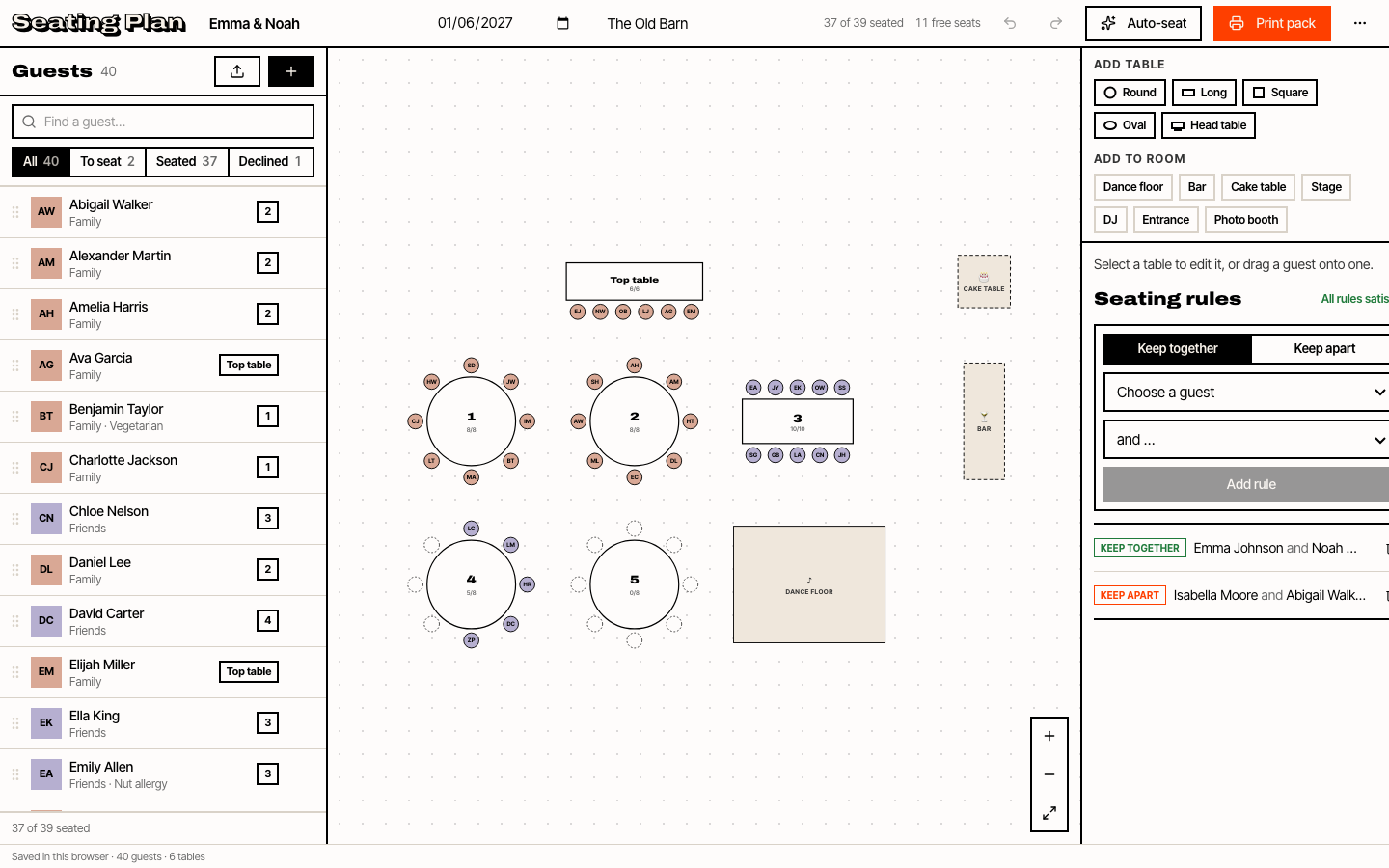Viewport: 1389px width, 868px height.
Task: Add a Bar to the room
Action: (x=1197, y=187)
